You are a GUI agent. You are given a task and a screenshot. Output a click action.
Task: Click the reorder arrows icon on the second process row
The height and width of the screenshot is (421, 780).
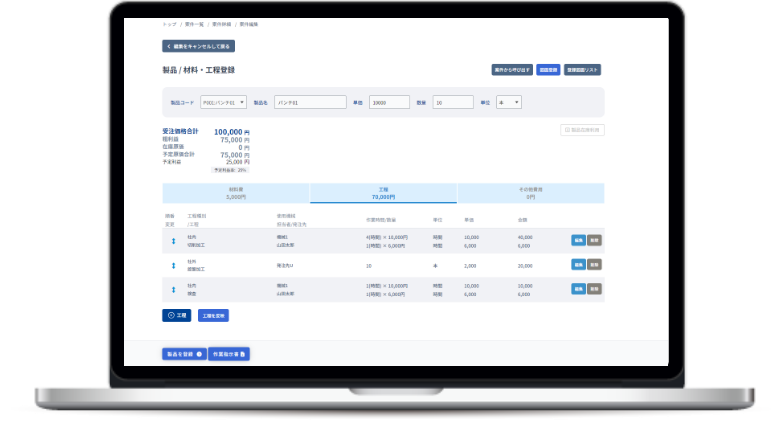click(173, 266)
